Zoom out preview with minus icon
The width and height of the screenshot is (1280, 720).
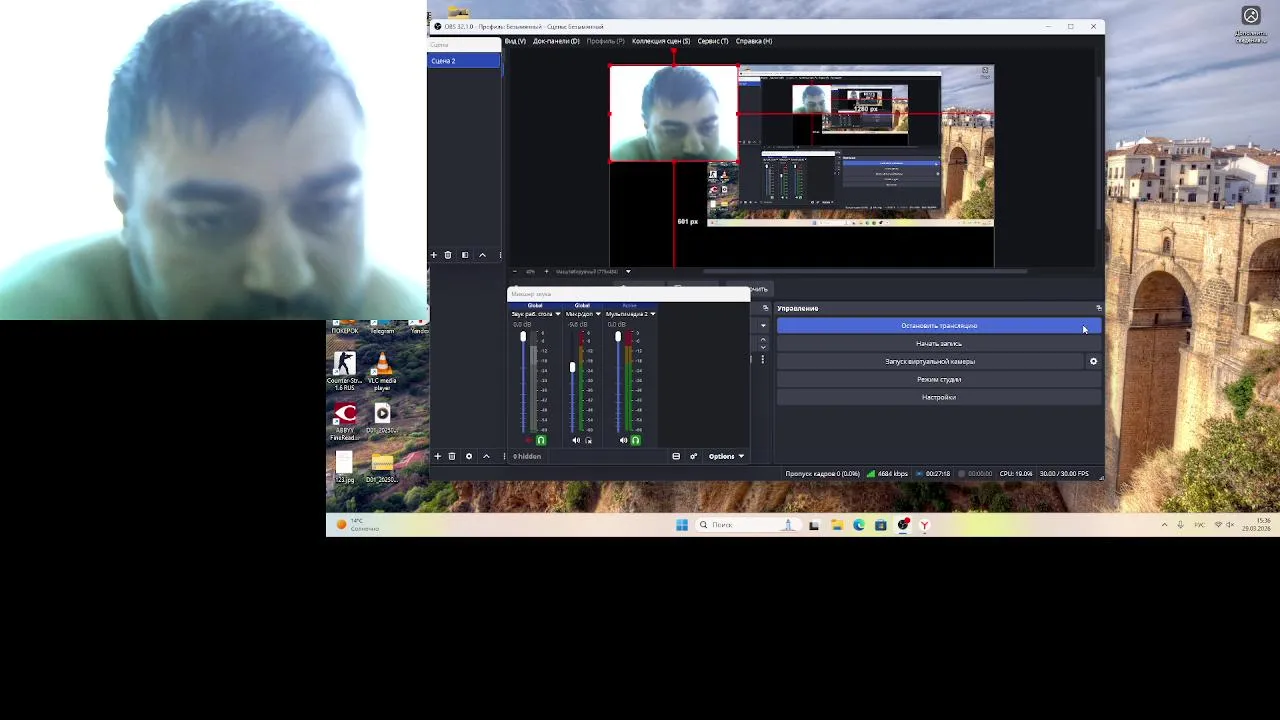pos(516,271)
